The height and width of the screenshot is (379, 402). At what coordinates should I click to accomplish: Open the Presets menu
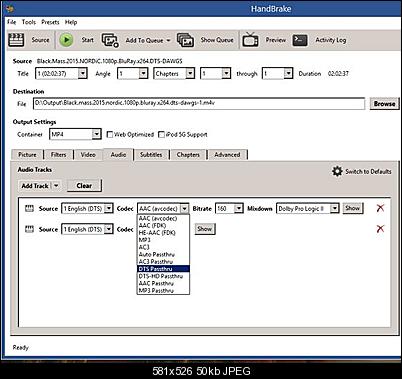click(50, 22)
